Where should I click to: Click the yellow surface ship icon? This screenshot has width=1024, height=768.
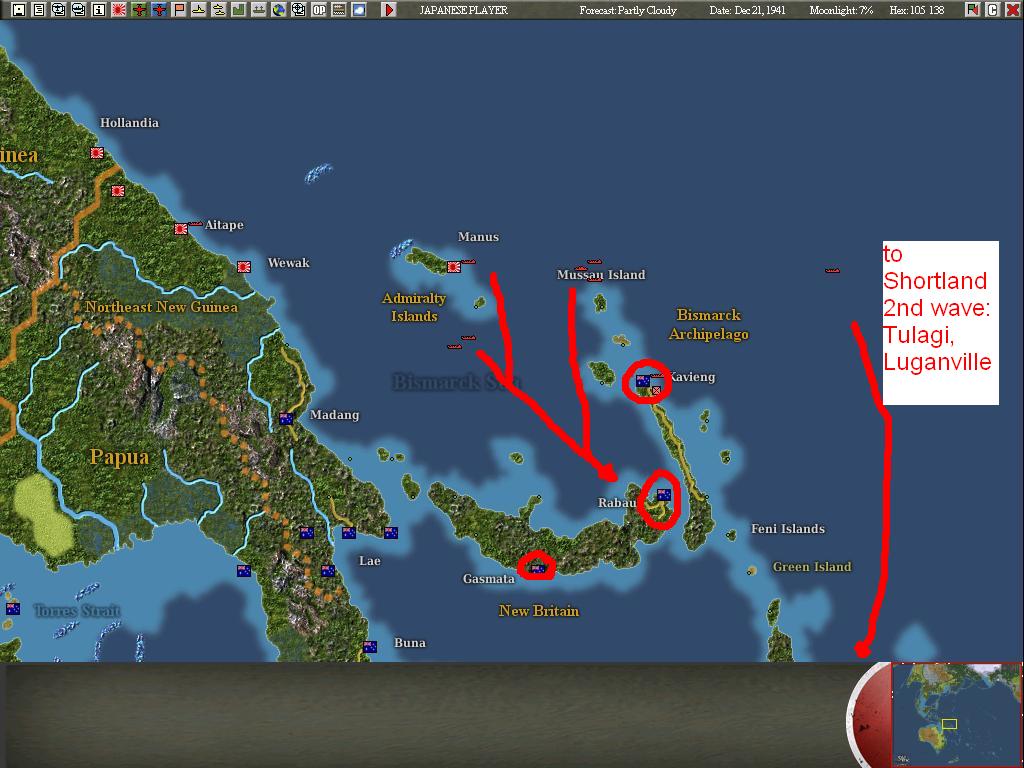click(199, 10)
